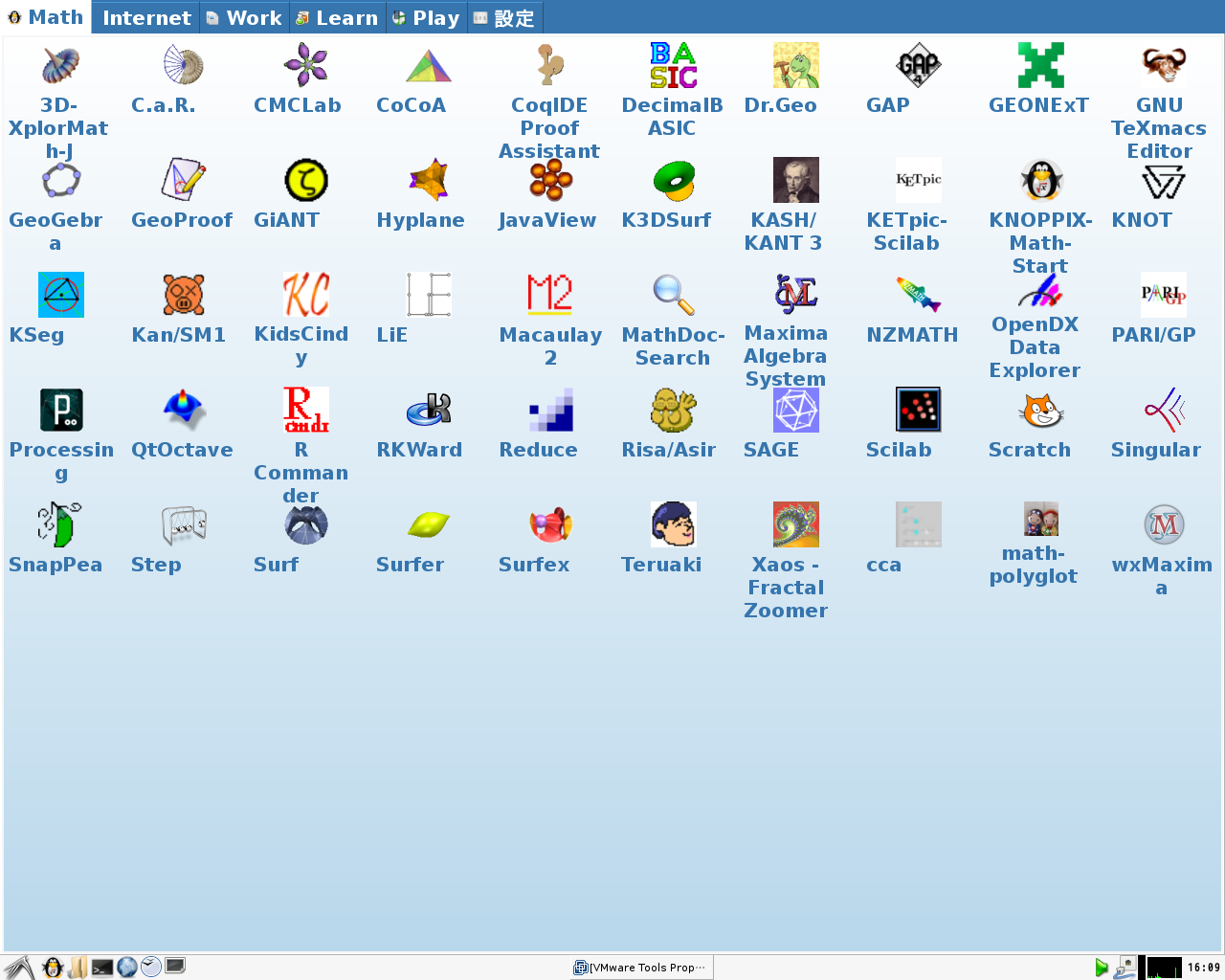
Task: Open NZMATH rocket icon
Action: coord(919,295)
